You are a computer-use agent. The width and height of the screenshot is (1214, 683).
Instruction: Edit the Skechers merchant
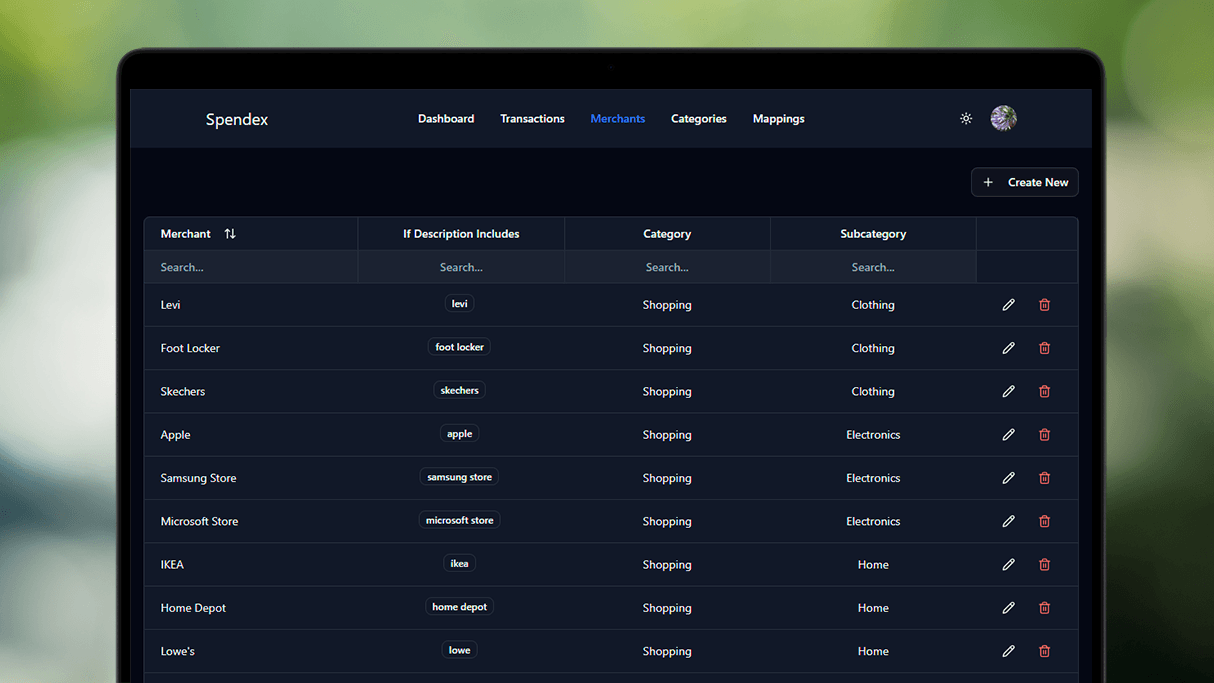[x=1008, y=391]
